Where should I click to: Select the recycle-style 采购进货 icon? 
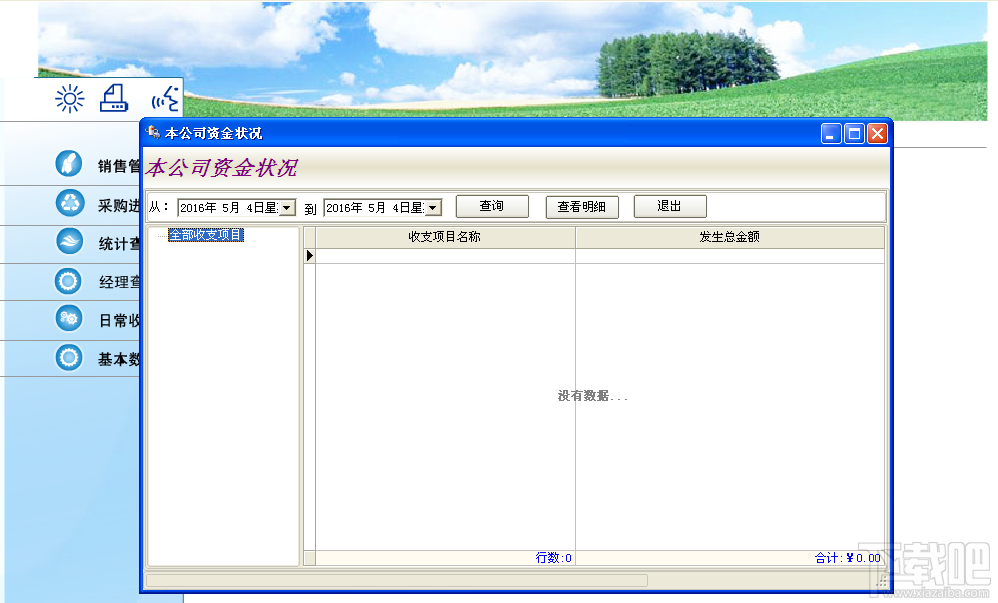pyautogui.click(x=68, y=203)
